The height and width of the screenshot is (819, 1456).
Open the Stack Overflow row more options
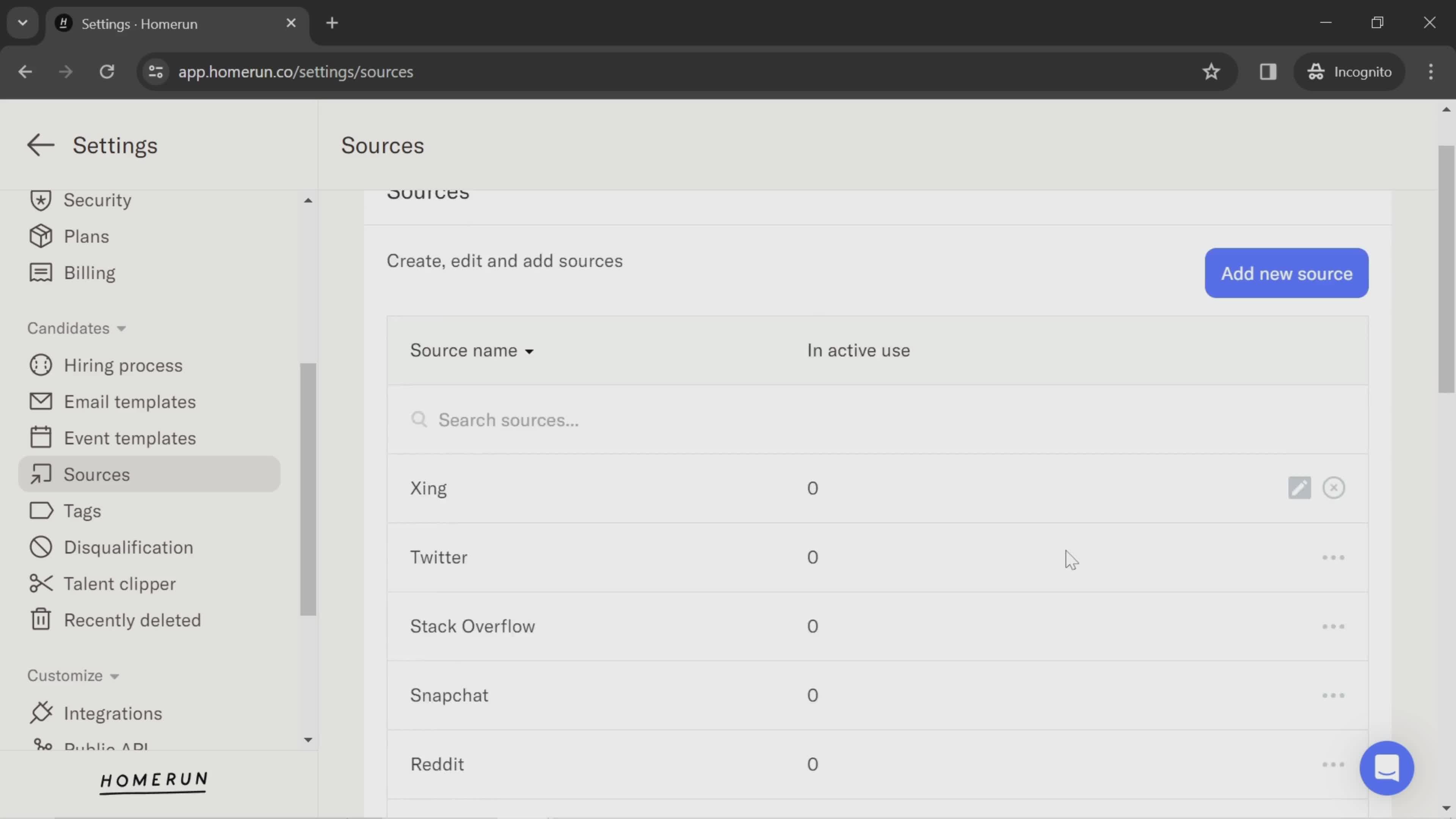1334,627
